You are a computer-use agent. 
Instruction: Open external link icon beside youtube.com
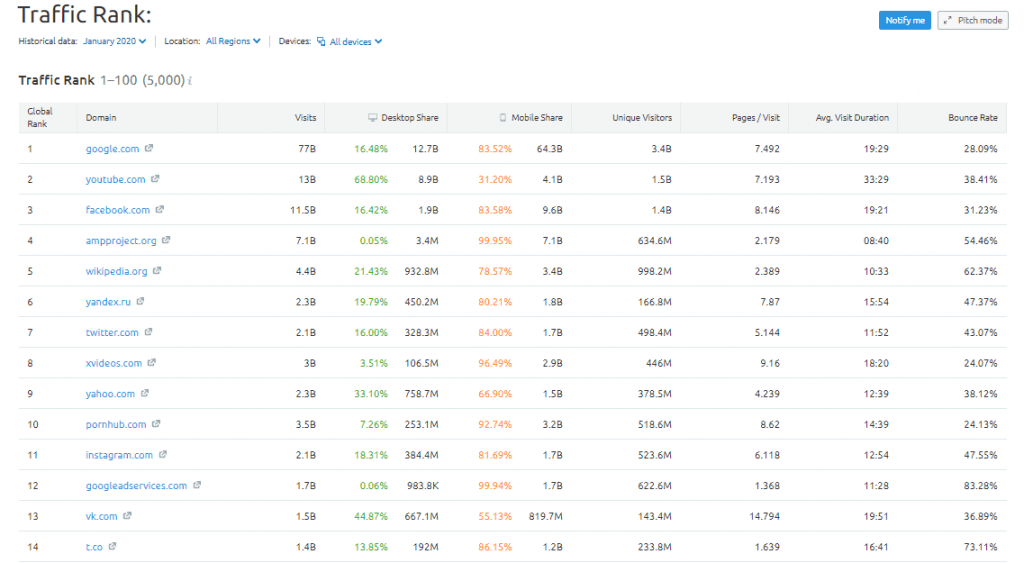coord(155,179)
